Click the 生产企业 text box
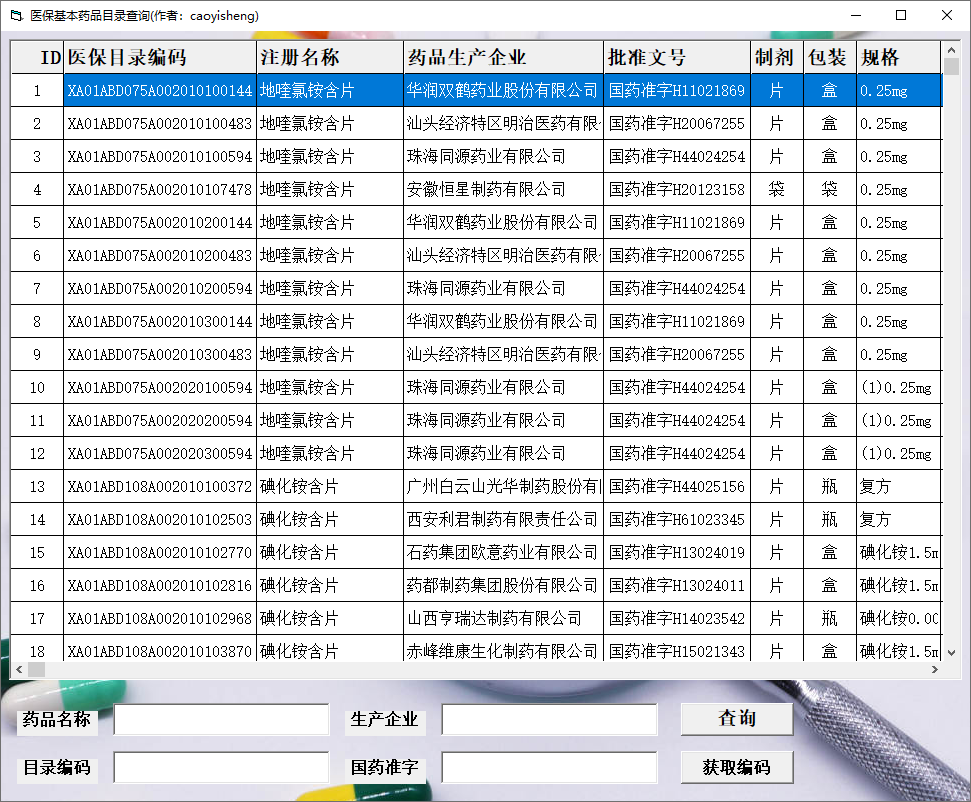971x802 pixels. pos(549,719)
